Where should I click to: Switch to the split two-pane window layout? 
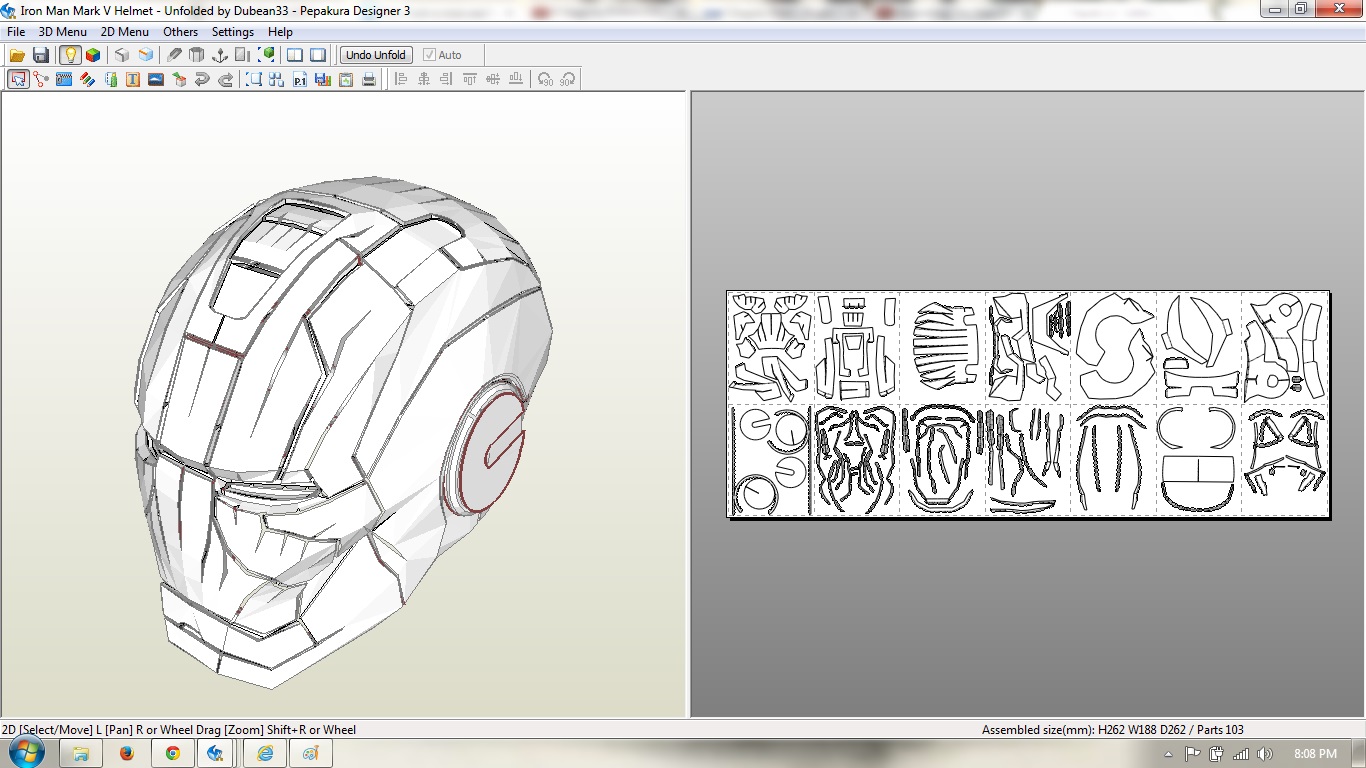[295, 55]
